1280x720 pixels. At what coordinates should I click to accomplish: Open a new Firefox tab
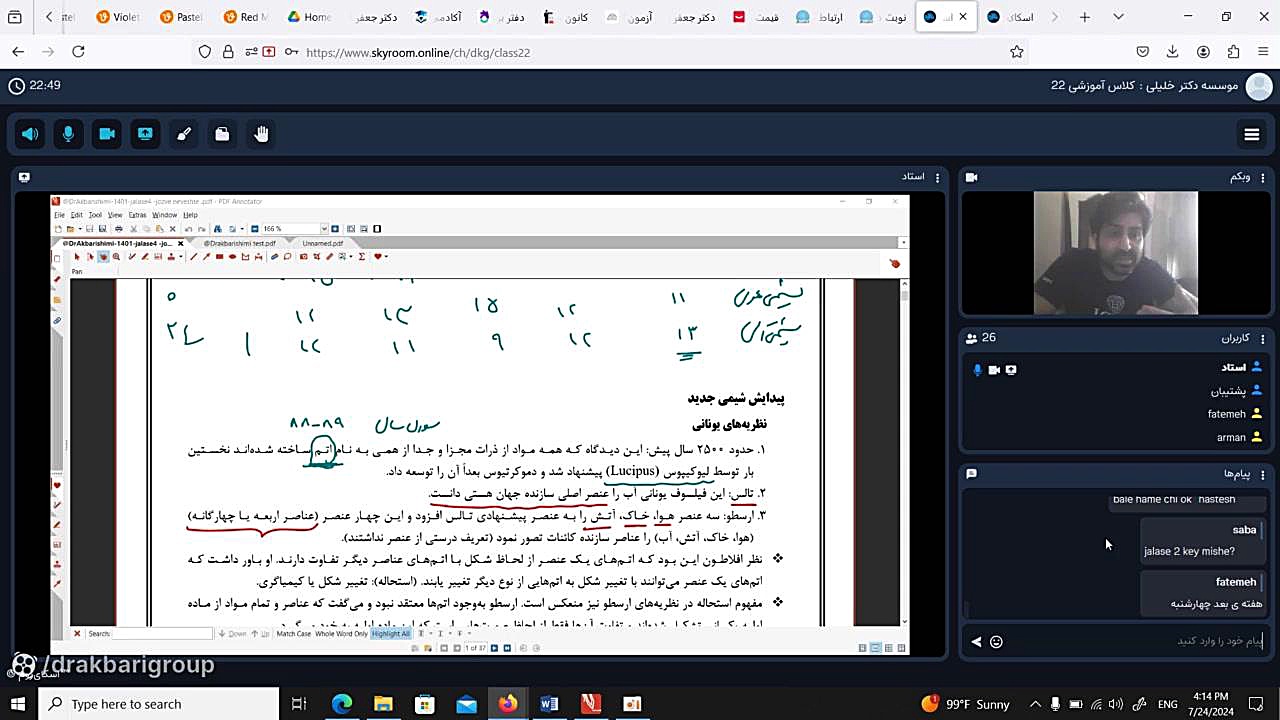pyautogui.click(x=1084, y=17)
